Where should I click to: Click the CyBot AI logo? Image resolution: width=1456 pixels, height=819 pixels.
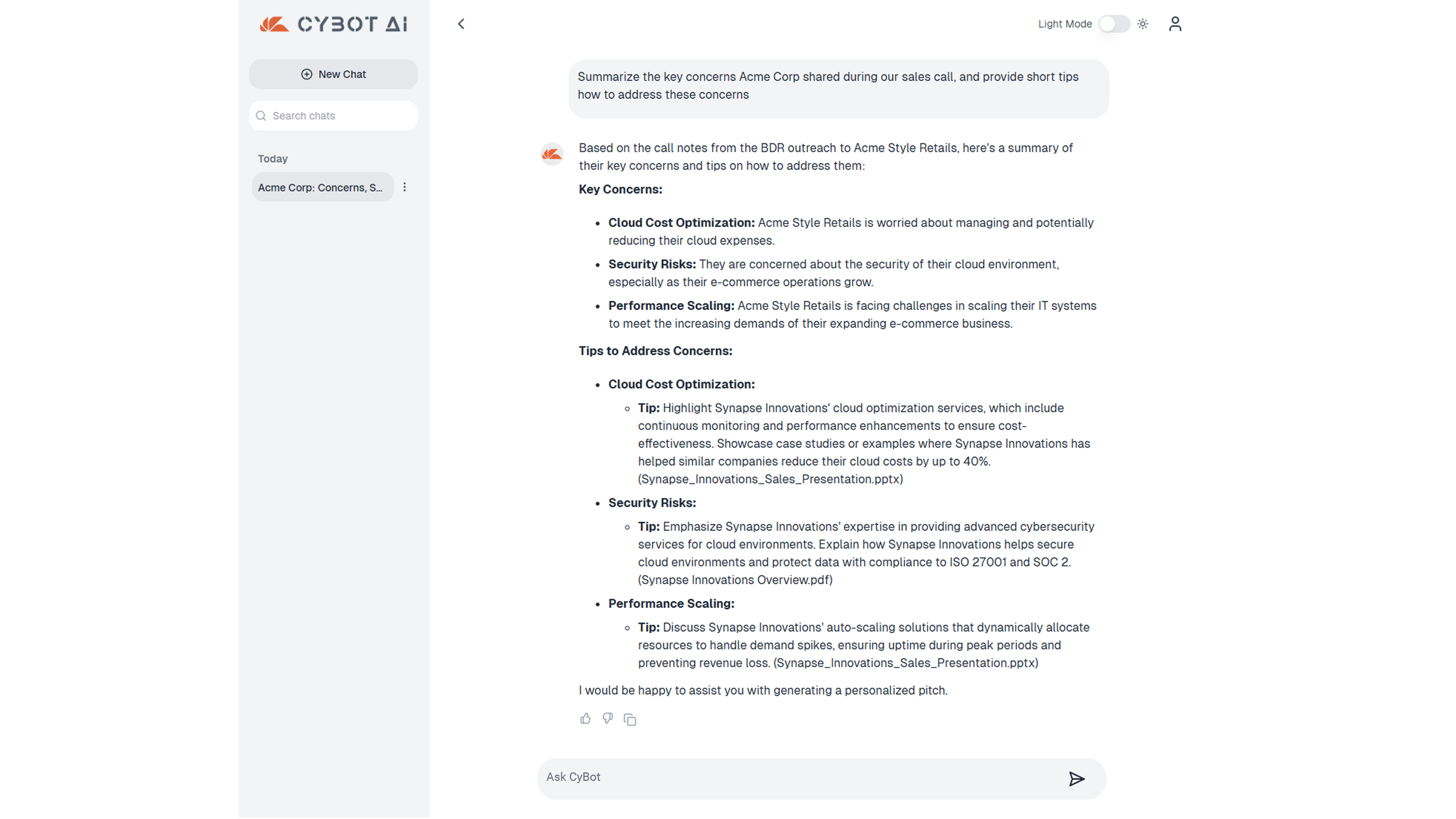point(333,24)
